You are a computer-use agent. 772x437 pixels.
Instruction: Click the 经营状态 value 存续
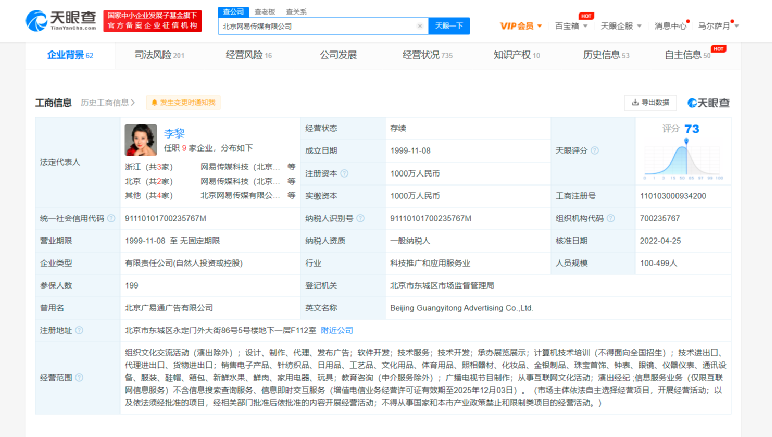(398, 128)
